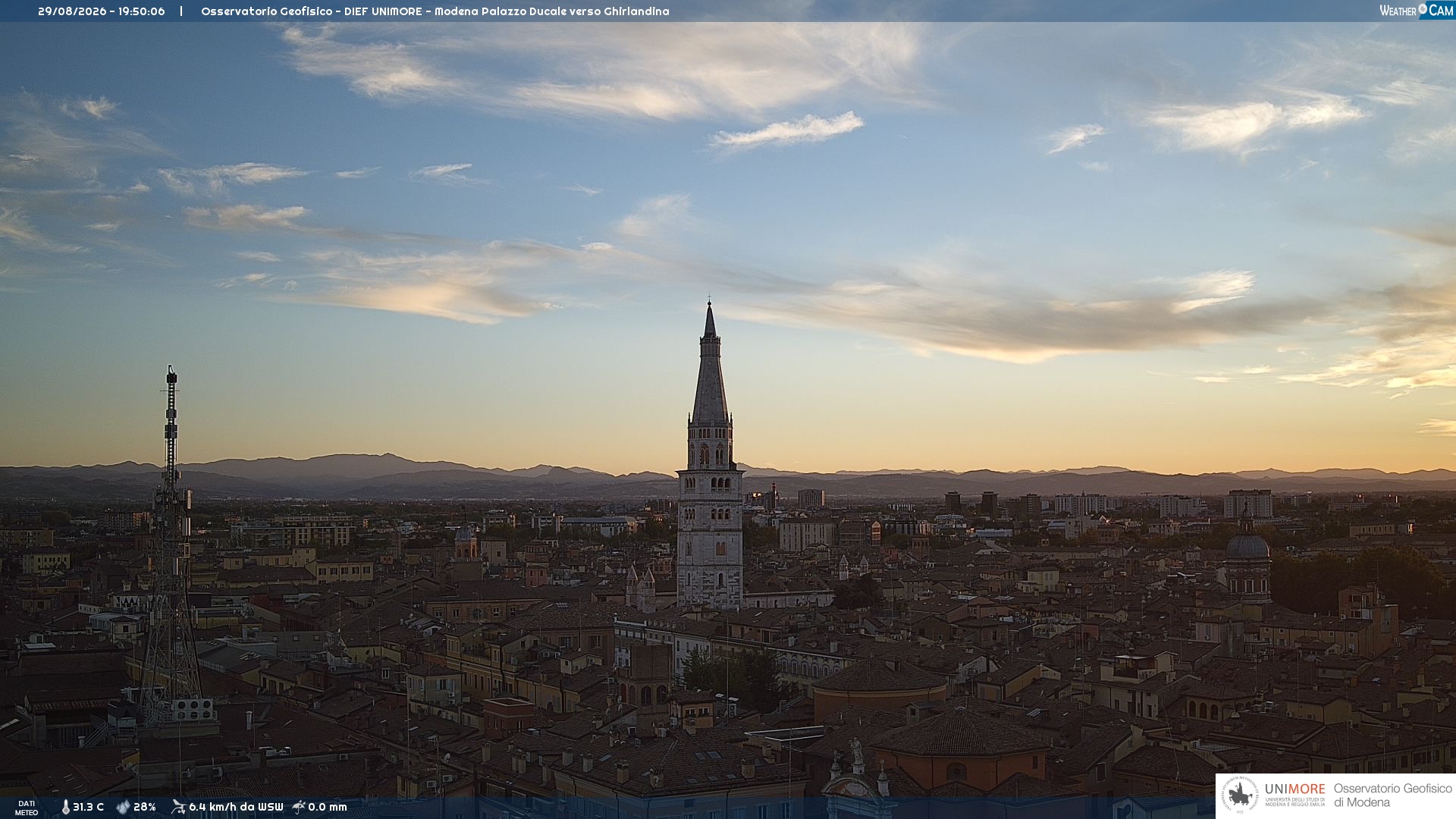Click the thermometer temperature icon
Screen dimensions: 1456x819
point(65,807)
